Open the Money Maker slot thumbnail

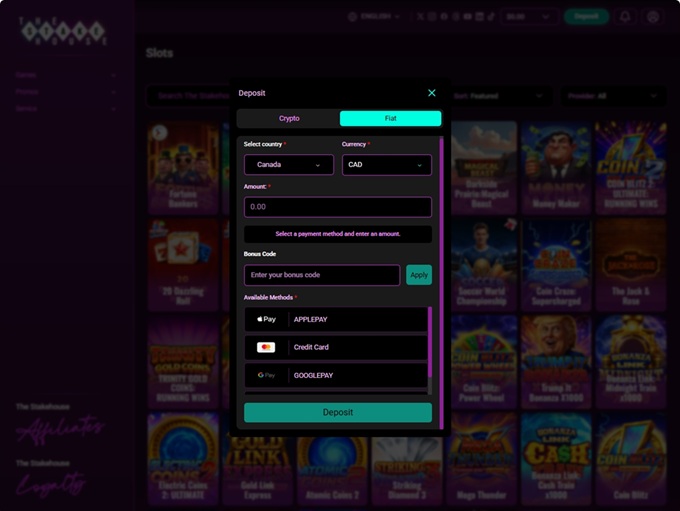pos(556,168)
